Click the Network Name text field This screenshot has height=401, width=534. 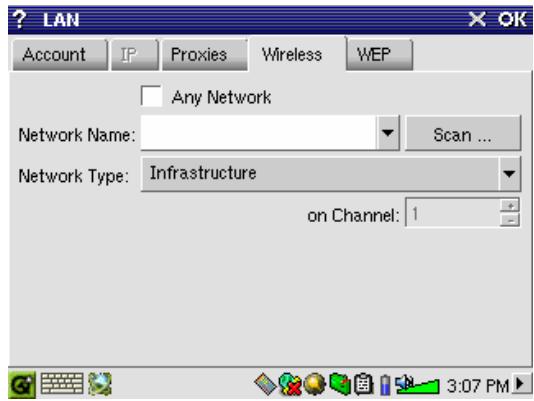coord(258,133)
